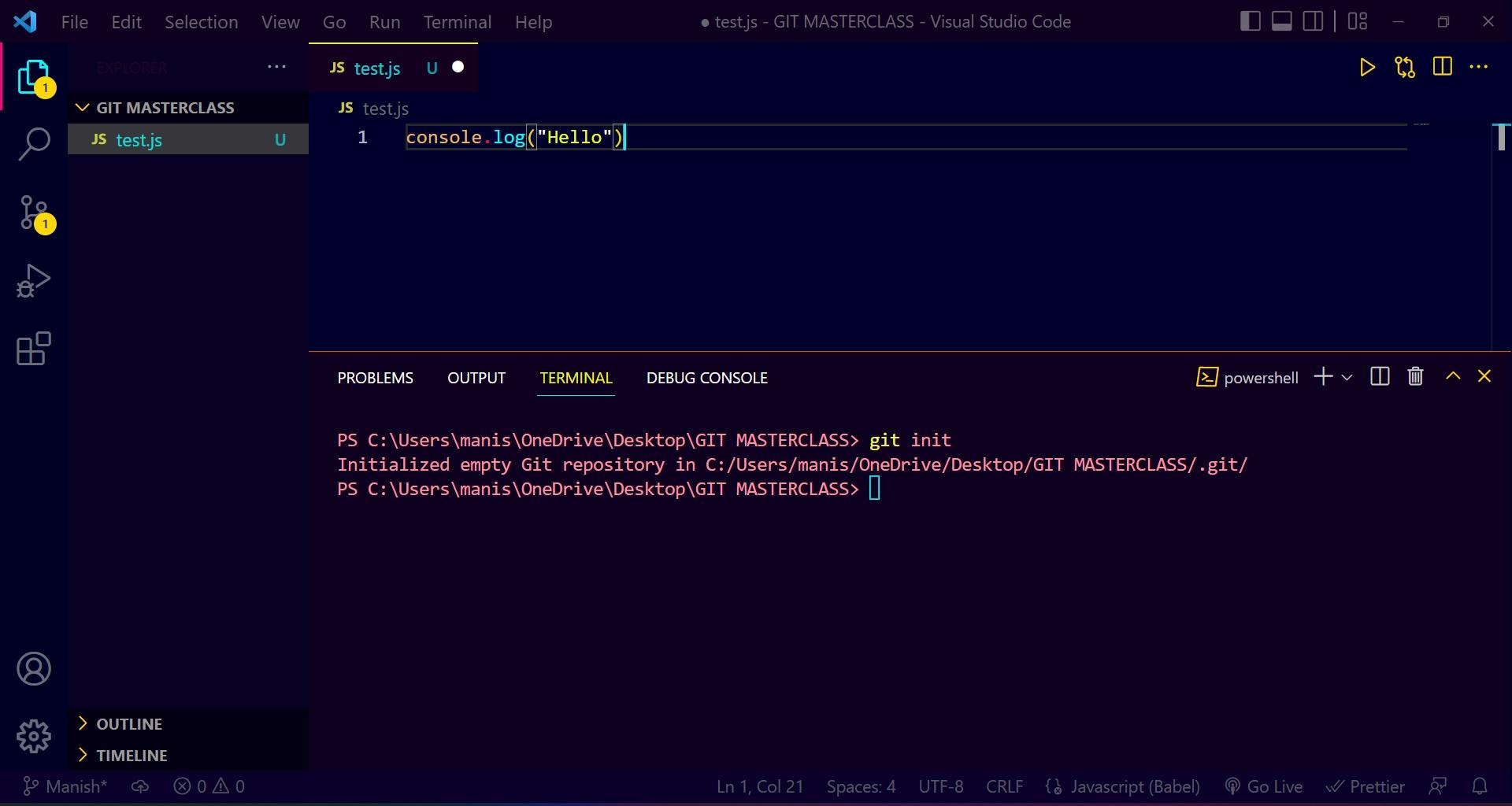
Task: Open the Go menu
Action: pyautogui.click(x=335, y=22)
